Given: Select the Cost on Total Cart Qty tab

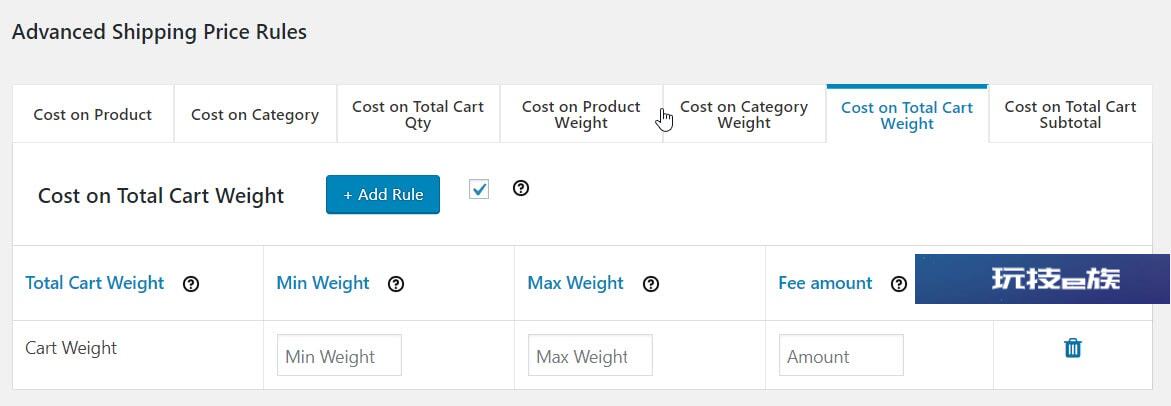Looking at the screenshot, I should pos(418,114).
